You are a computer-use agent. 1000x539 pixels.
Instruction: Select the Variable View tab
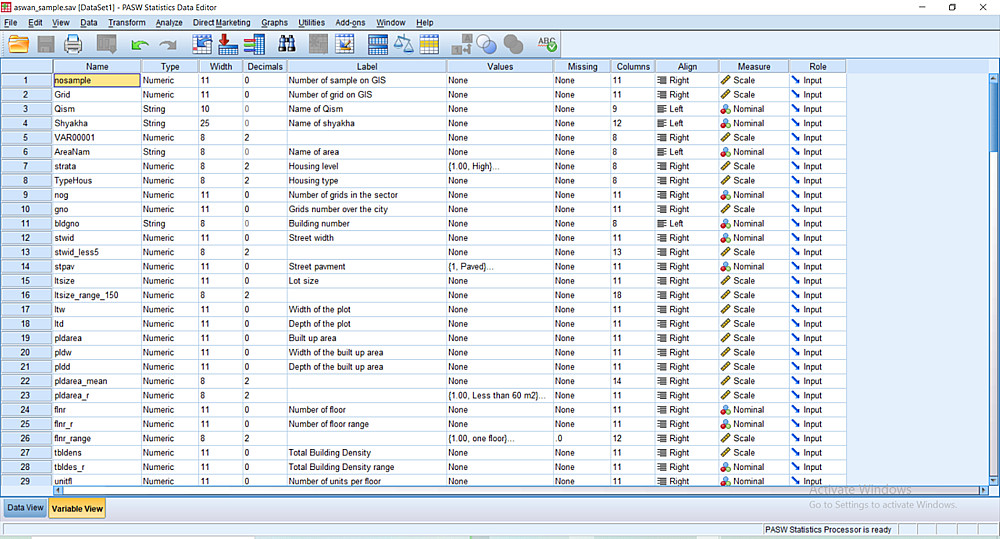77,508
